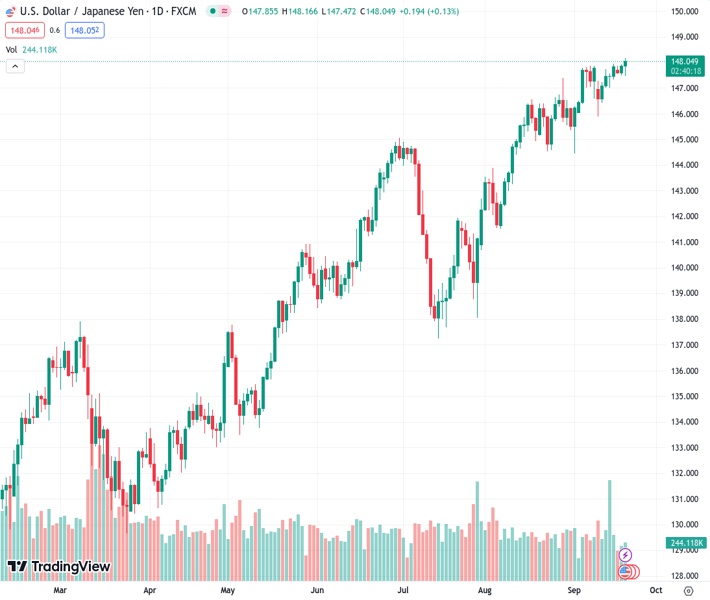The image size is (710, 600).
Task: Click the US flag economic event marker
Action: [625, 571]
